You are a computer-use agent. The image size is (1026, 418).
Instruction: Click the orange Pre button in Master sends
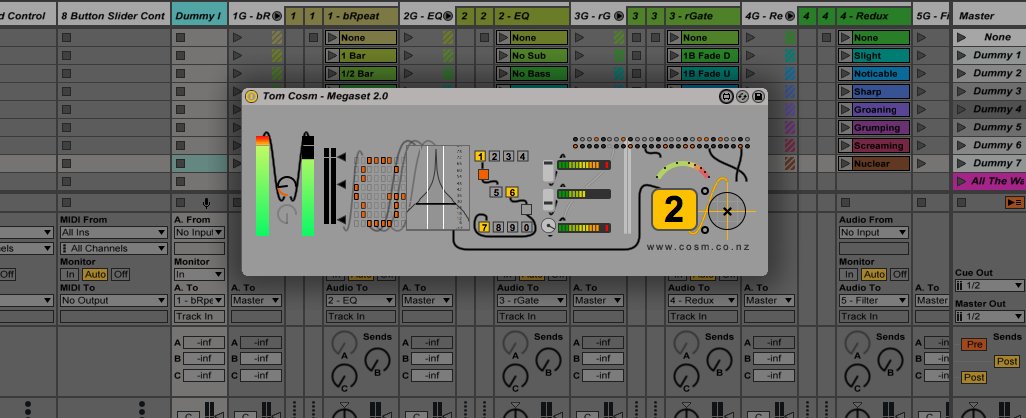coord(974,344)
